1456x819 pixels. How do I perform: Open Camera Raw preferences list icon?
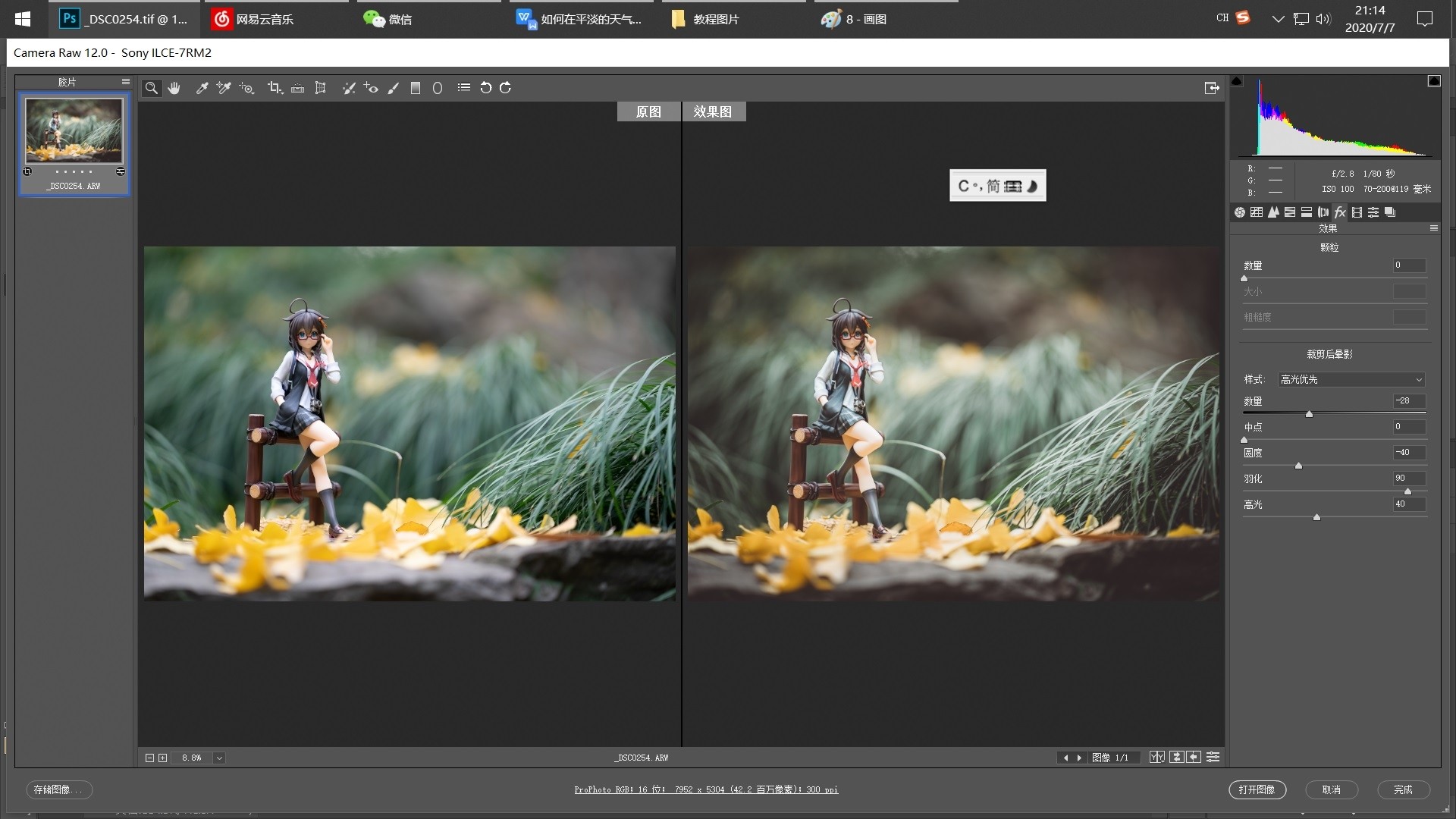(x=464, y=87)
